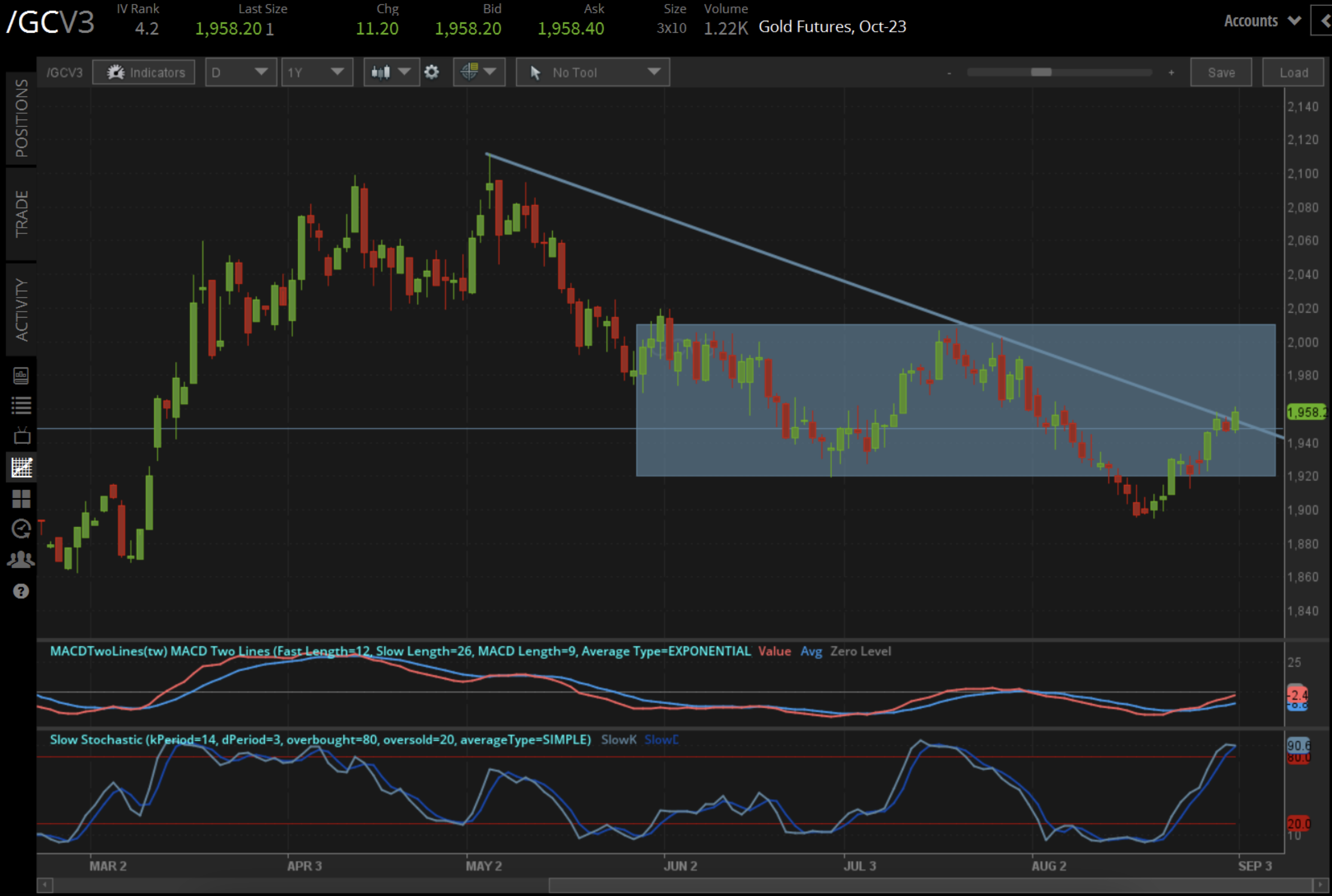
Task: Click the chart zoom slider handle
Action: tap(1041, 72)
